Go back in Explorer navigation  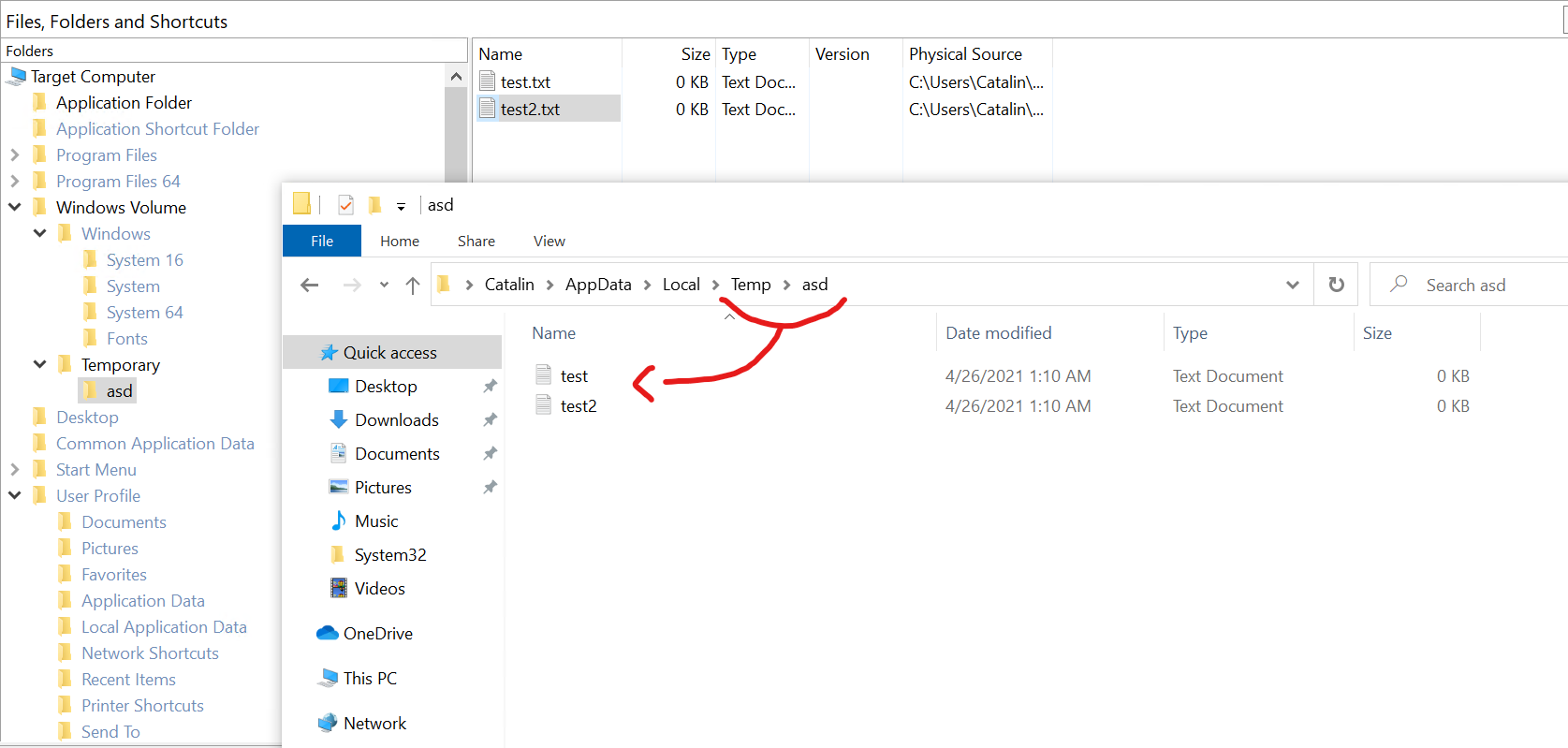point(310,285)
